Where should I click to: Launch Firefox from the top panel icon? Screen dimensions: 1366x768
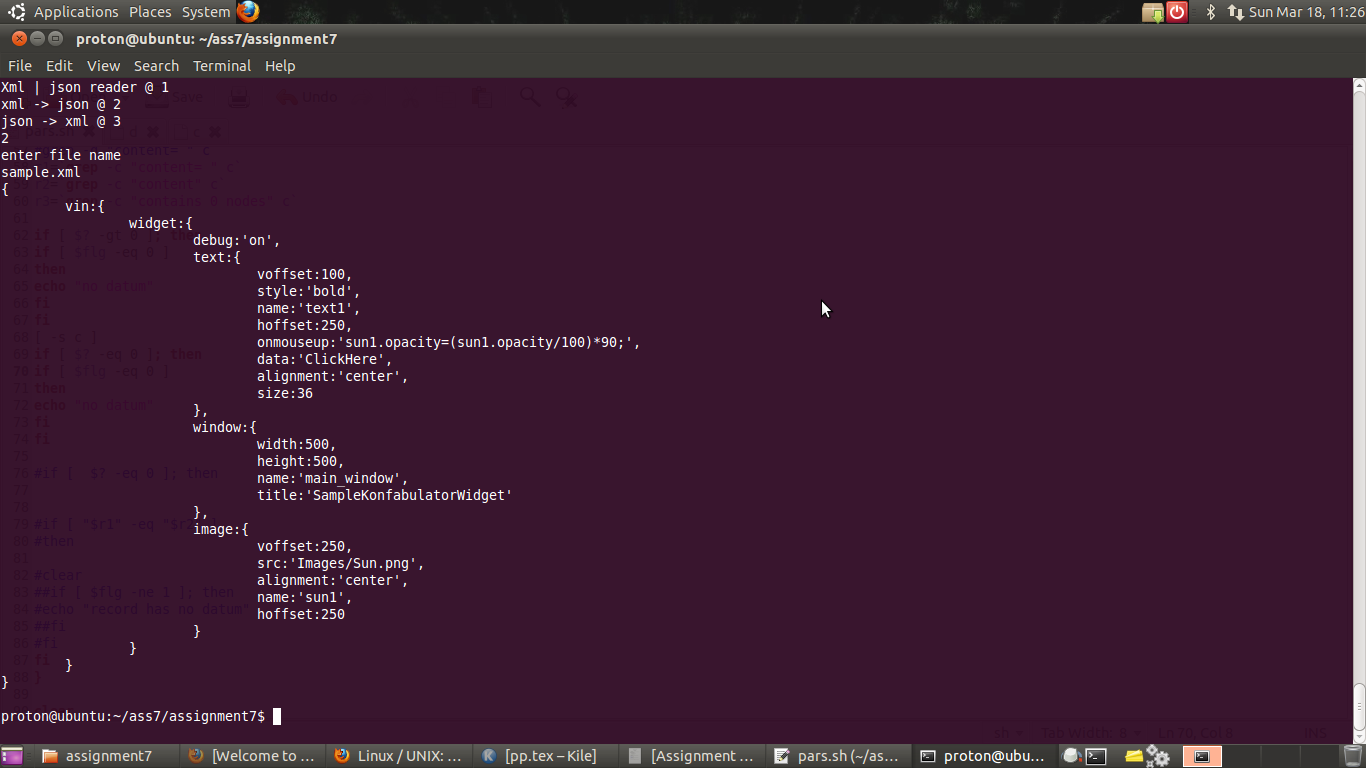[248, 12]
